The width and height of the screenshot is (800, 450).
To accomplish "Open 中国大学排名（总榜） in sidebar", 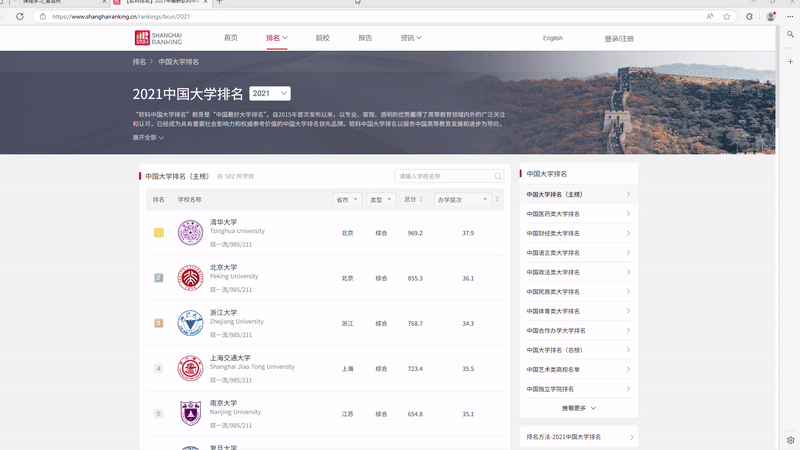I will (x=579, y=350).
